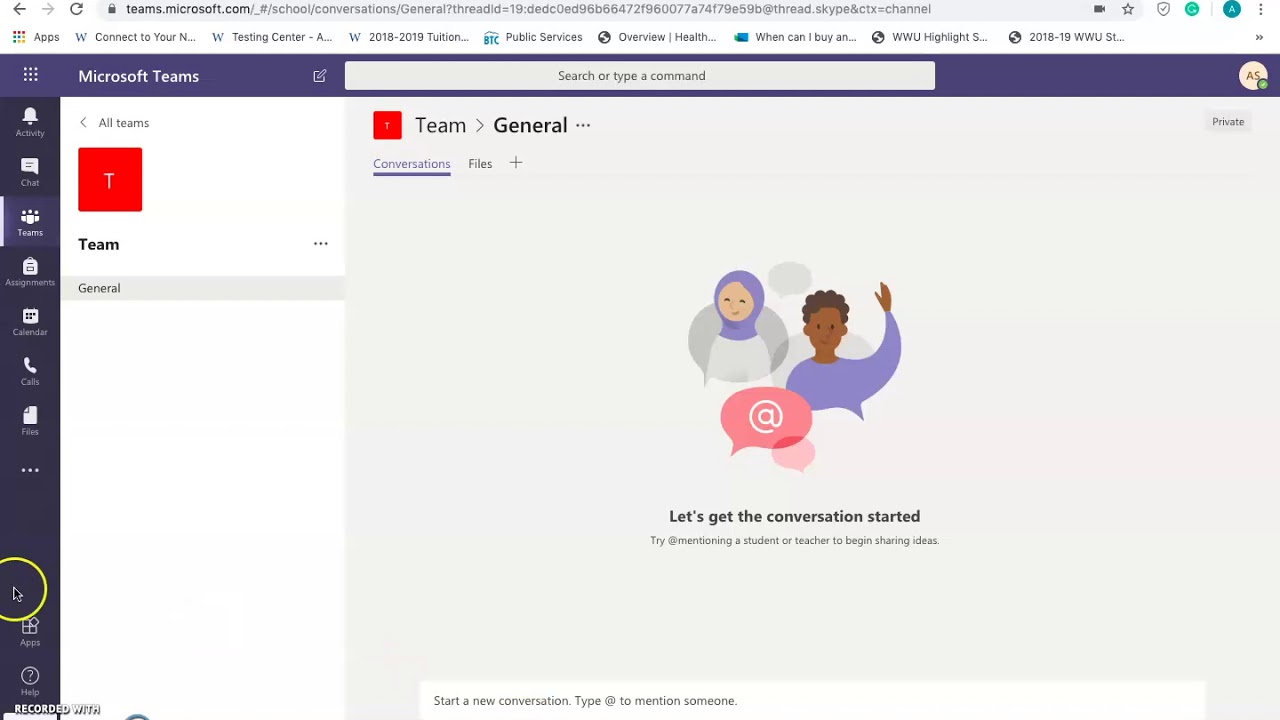Open the Connect to Your N... bookmark
Image resolution: width=1280 pixels, height=720 pixels.
[x=136, y=37]
